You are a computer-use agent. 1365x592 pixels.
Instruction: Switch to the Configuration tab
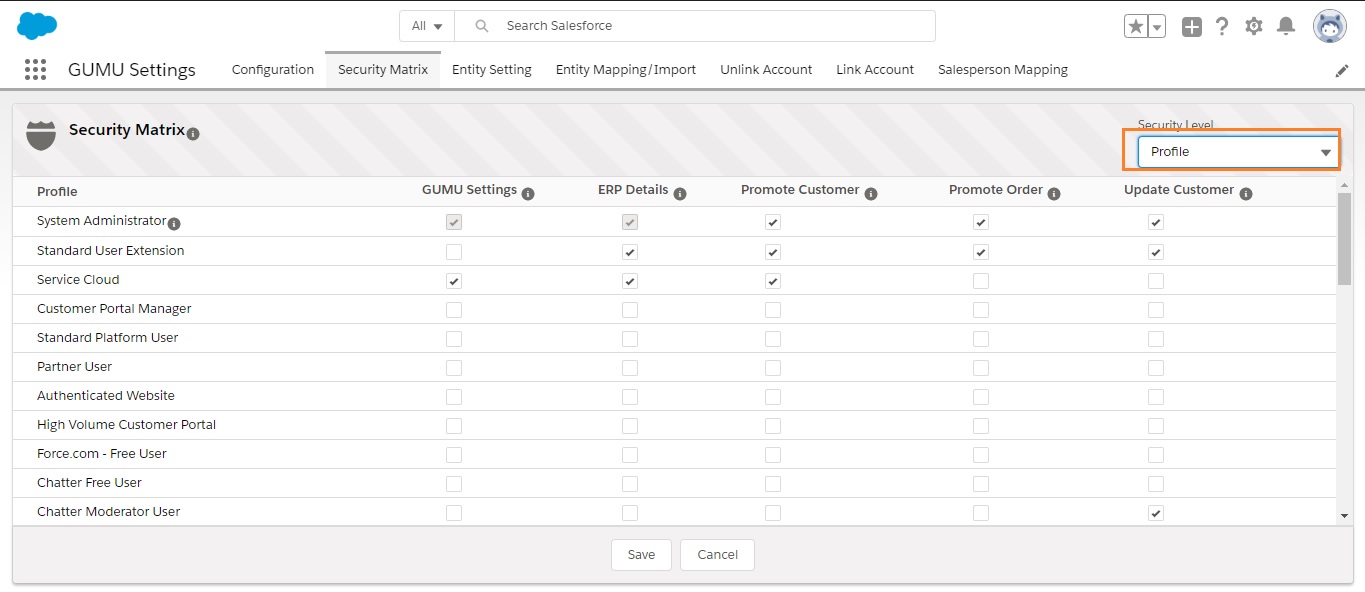(x=273, y=69)
